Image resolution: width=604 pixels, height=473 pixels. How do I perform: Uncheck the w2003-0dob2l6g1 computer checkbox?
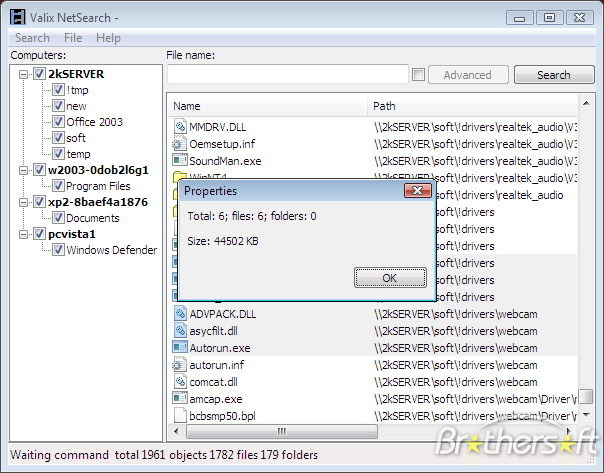39,169
